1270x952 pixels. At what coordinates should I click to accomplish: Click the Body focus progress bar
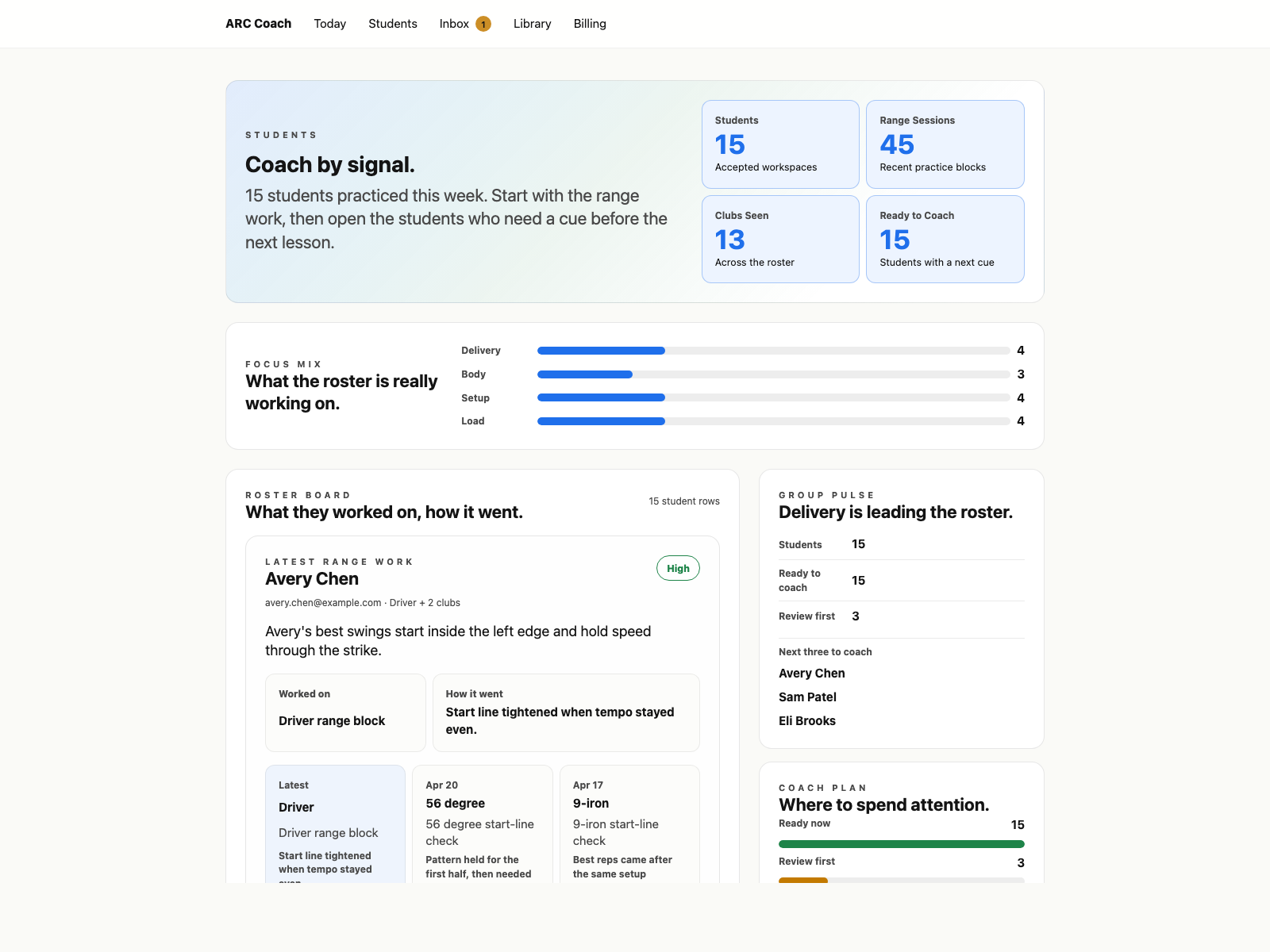[773, 374]
